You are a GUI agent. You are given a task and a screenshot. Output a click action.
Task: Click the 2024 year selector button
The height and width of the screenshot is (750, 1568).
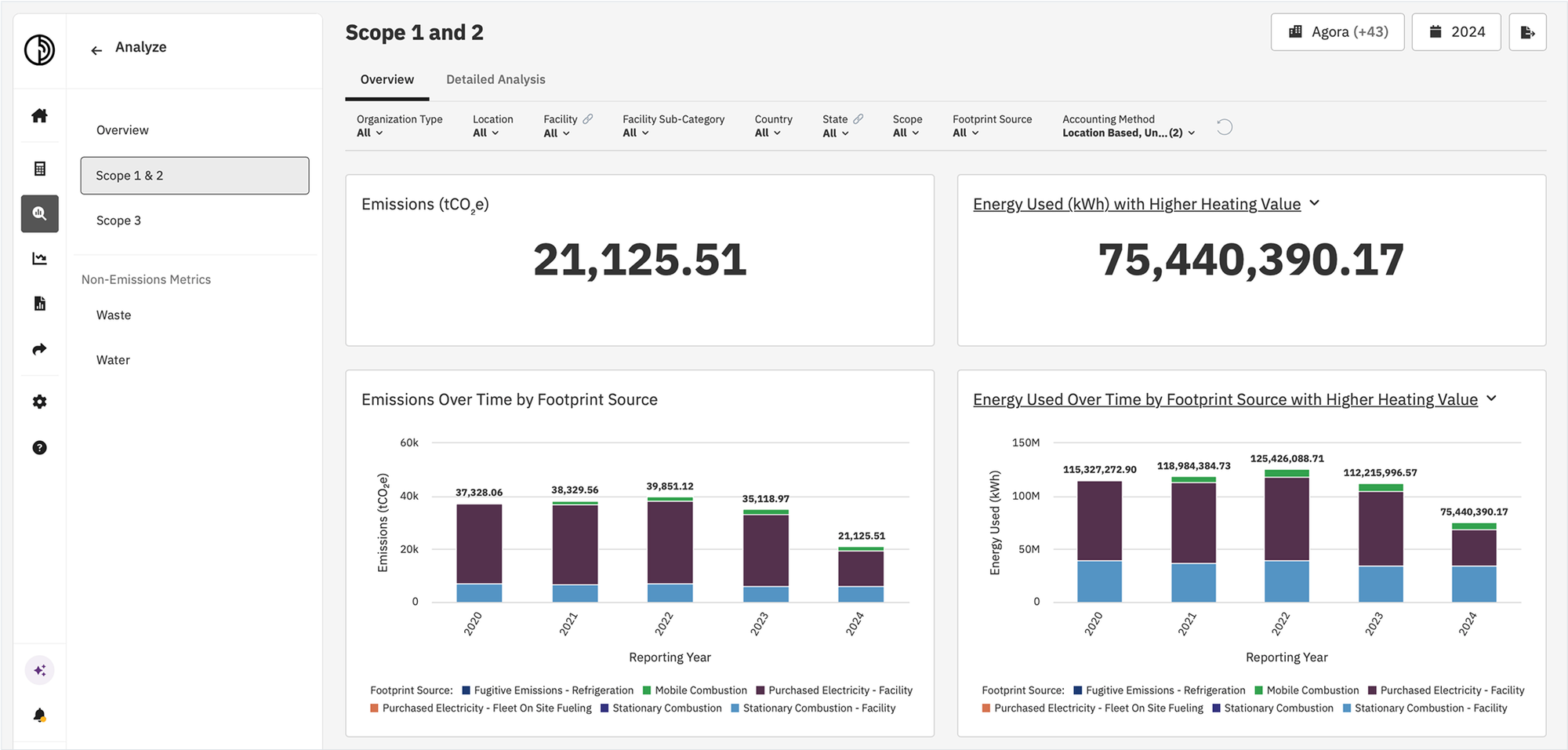point(1456,31)
